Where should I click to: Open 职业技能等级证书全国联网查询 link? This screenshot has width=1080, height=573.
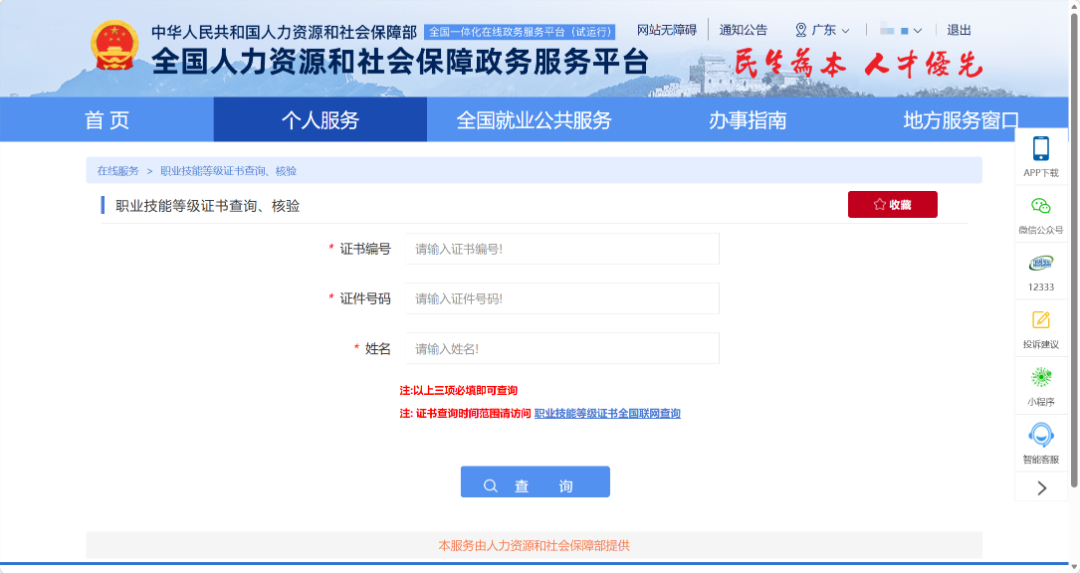click(607, 413)
